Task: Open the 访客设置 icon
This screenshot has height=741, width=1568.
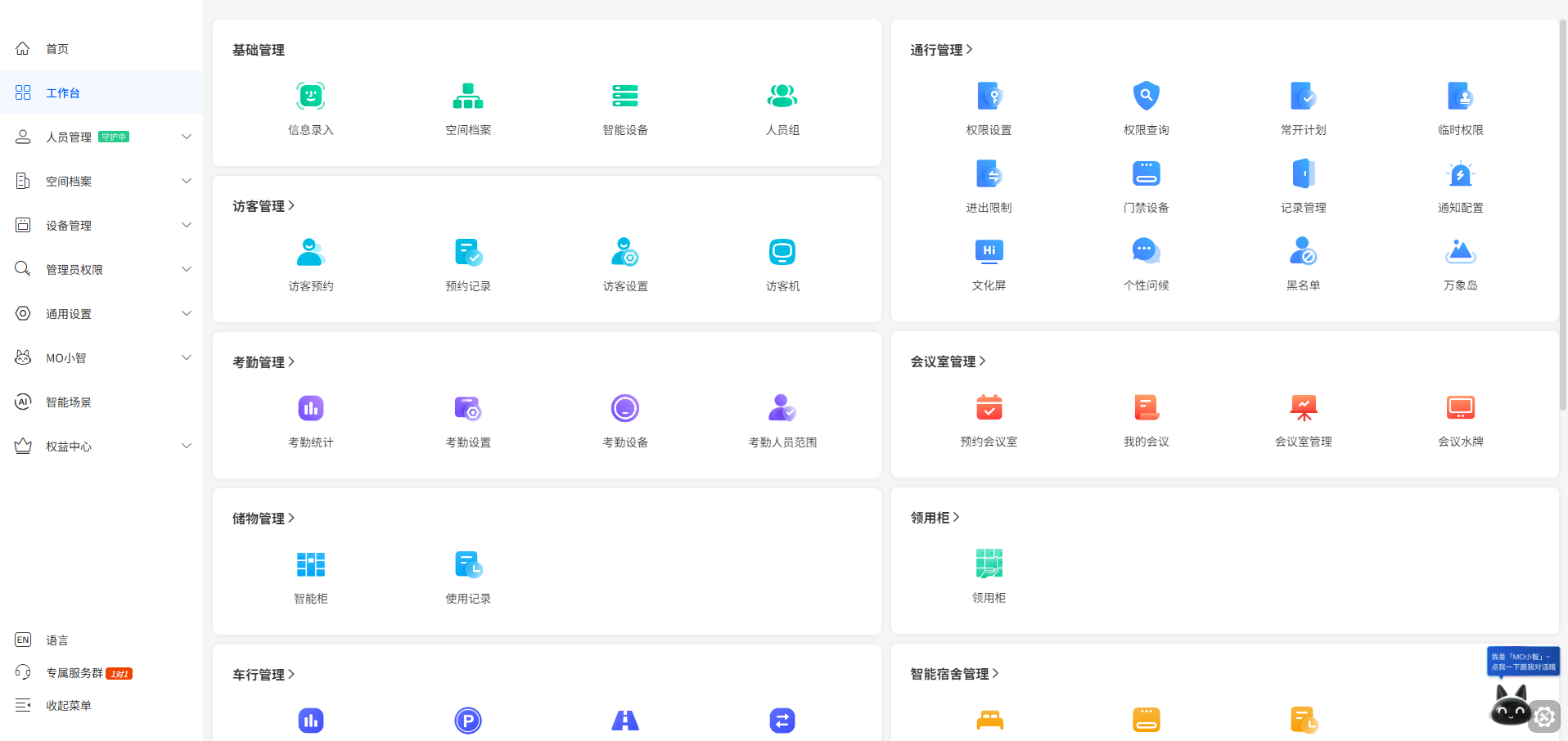Action: (x=625, y=252)
